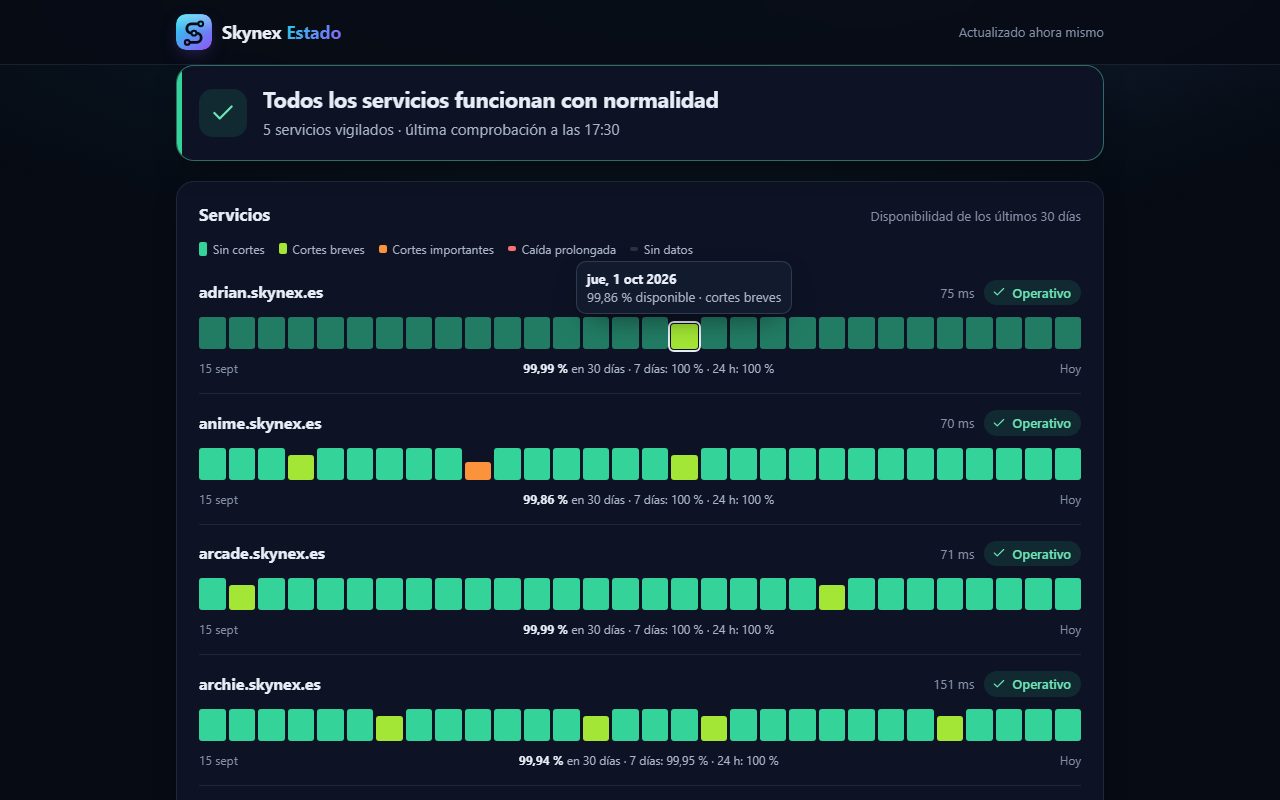
Task: Click the '151 ms' response time
Action: point(954,684)
